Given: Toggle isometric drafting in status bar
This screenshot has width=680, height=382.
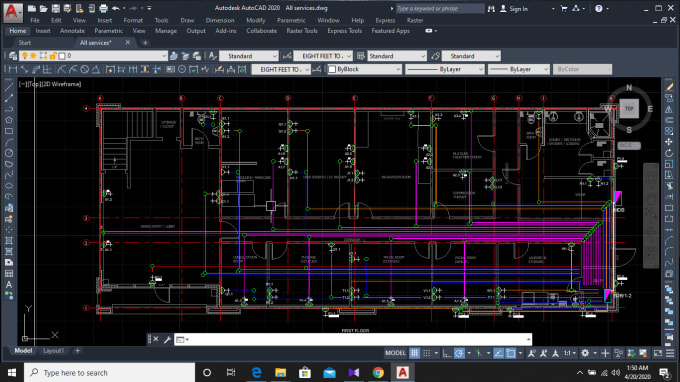Looking at the screenshot, I should pyautogui.click(x=479, y=353).
